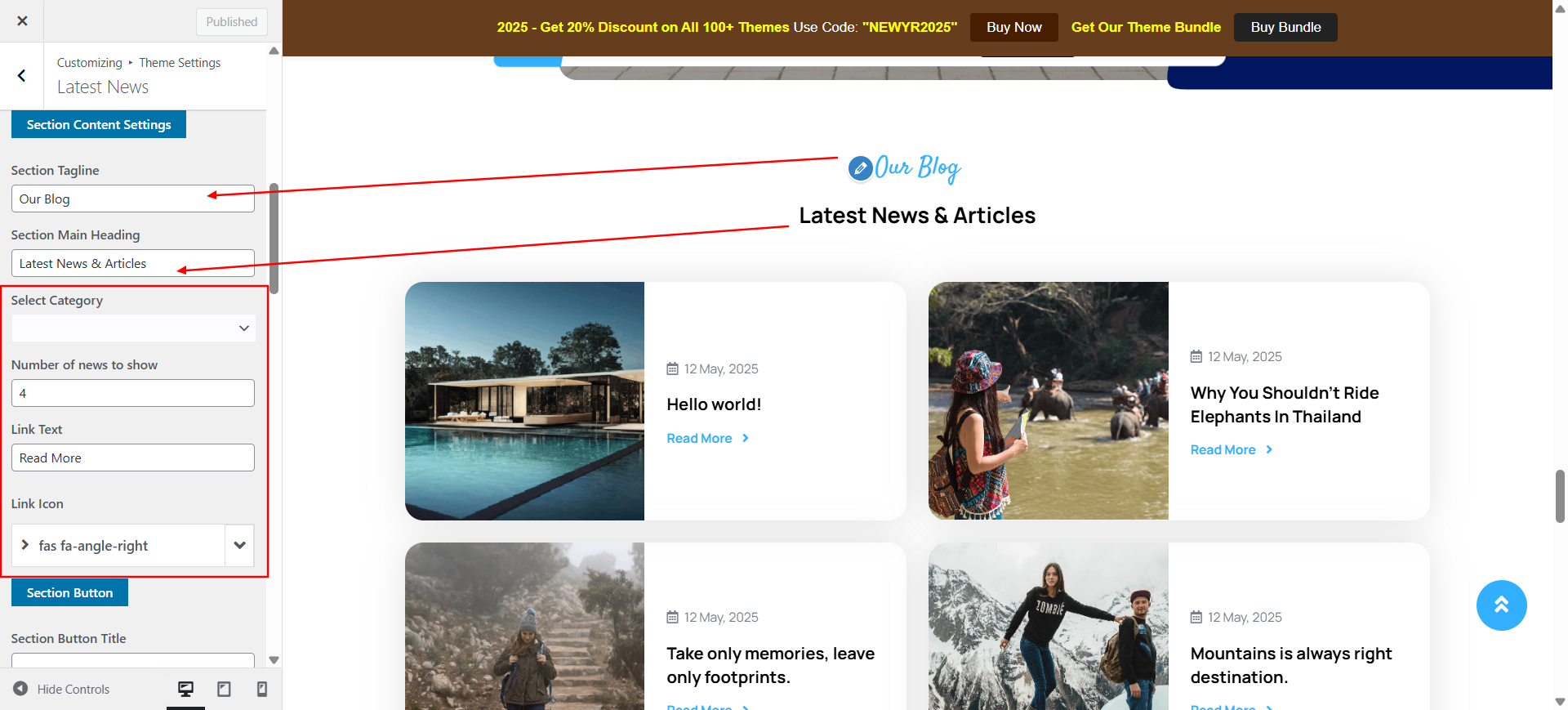The image size is (1568, 710).
Task: Close the Customizer with the X icon
Action: click(x=22, y=21)
